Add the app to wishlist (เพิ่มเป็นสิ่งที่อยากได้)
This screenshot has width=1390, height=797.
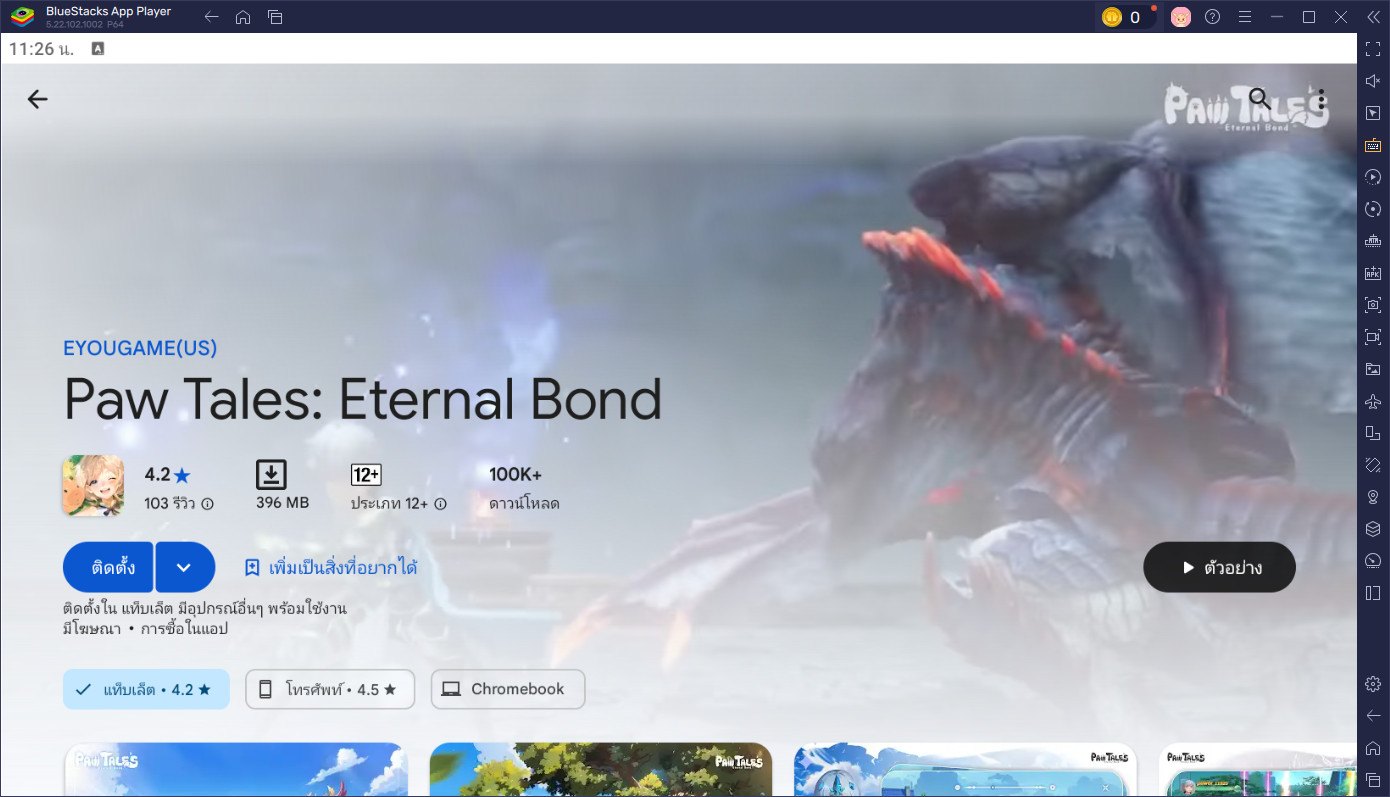(331, 567)
